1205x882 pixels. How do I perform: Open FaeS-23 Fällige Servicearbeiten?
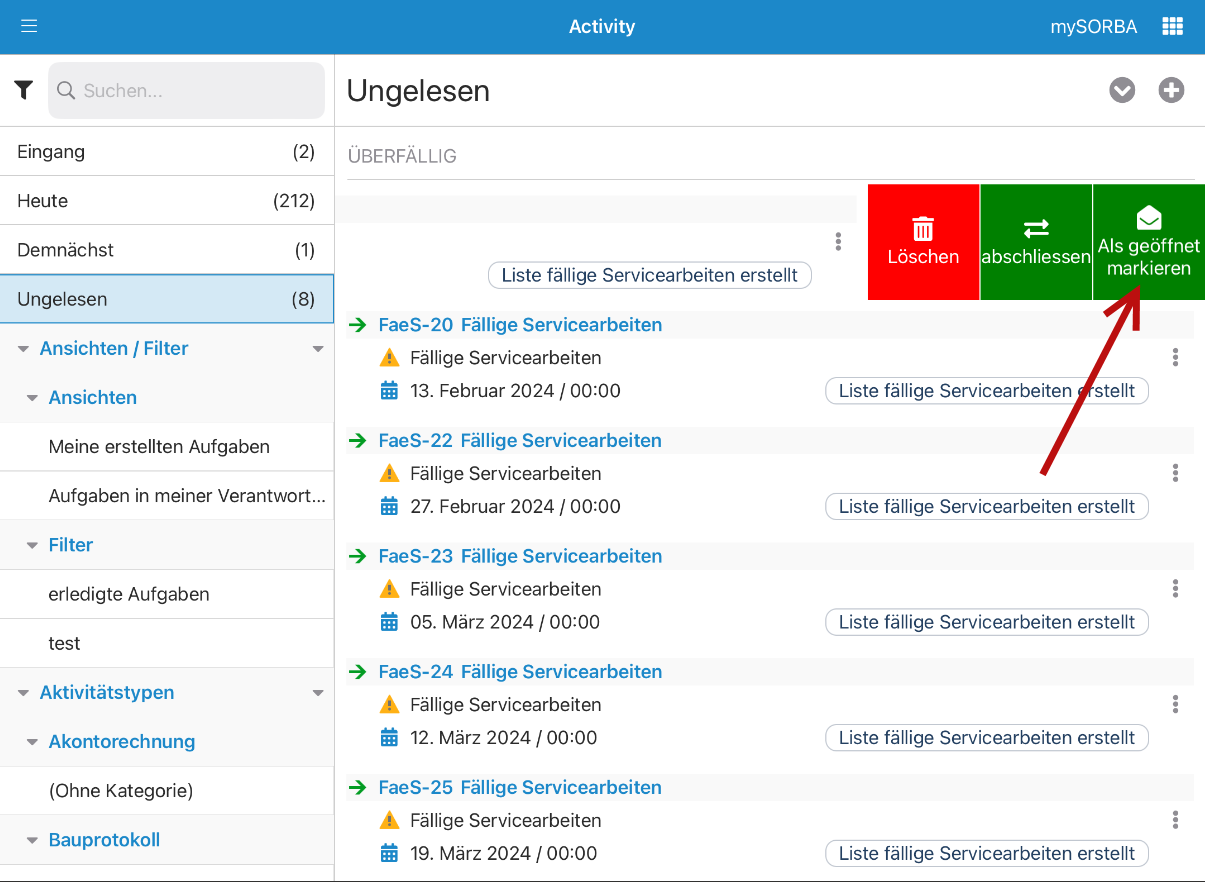pyautogui.click(x=520, y=556)
